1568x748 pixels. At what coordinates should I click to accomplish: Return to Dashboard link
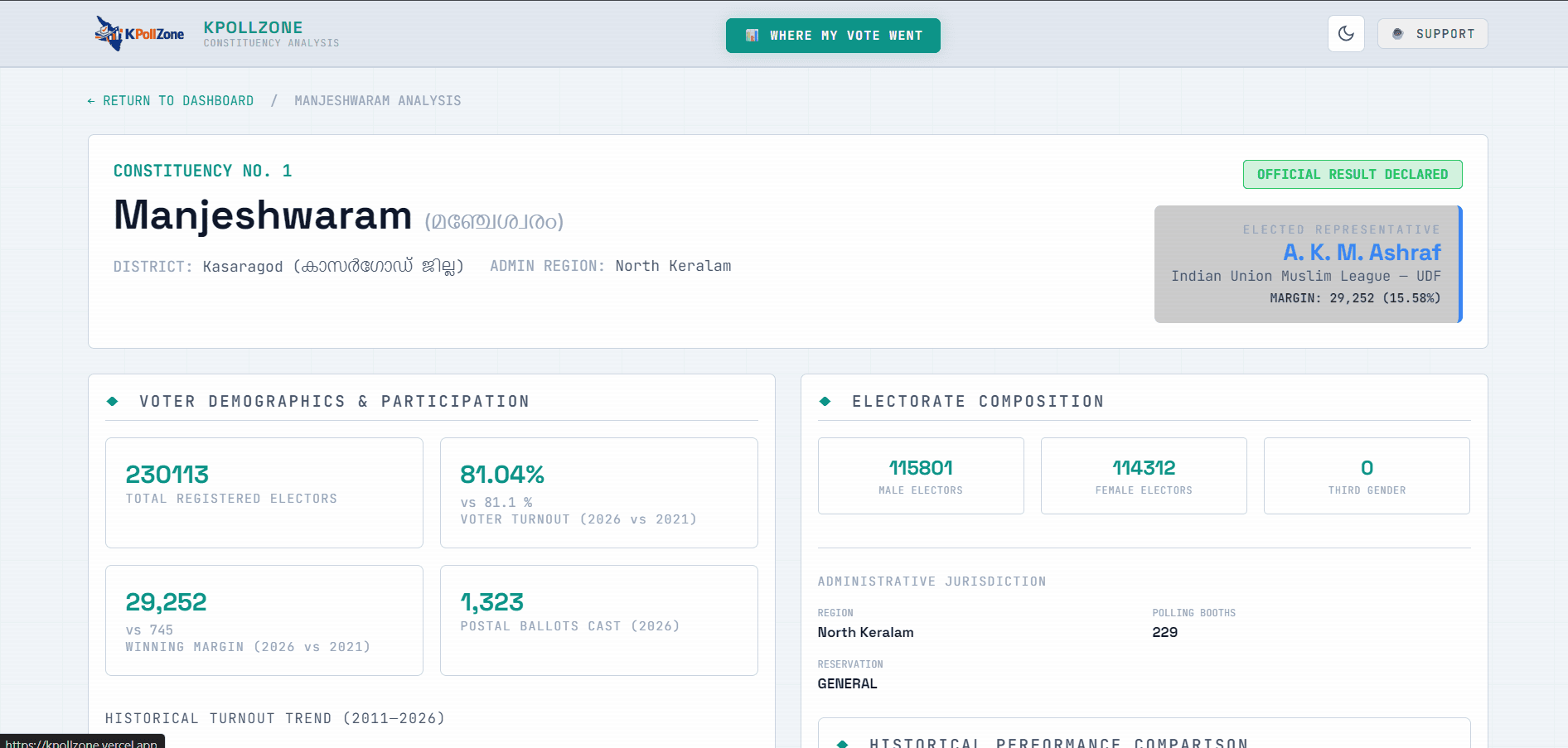pyautogui.click(x=171, y=101)
